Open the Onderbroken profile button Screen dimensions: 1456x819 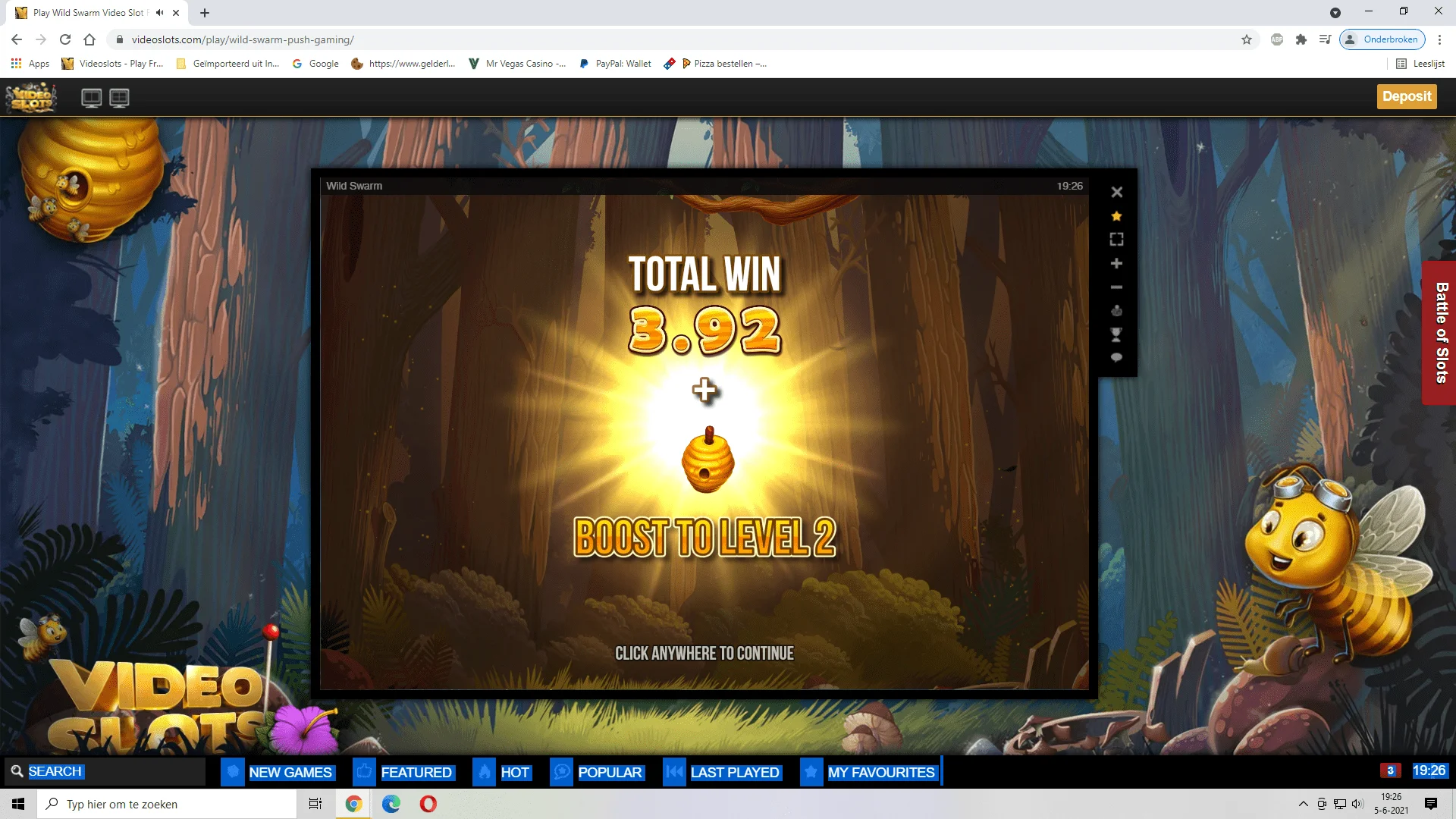1382,39
